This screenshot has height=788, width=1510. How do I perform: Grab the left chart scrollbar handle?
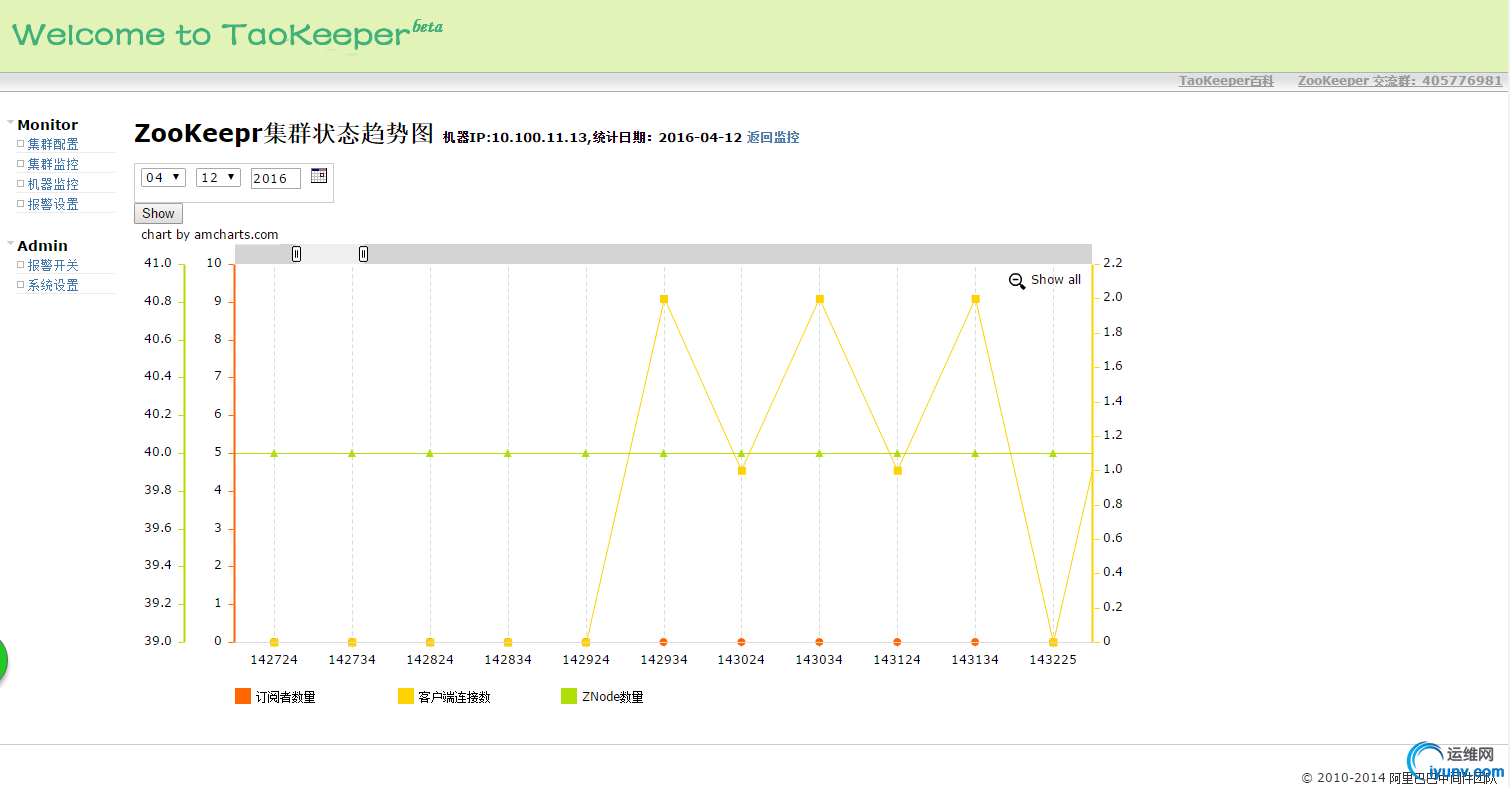point(296,254)
